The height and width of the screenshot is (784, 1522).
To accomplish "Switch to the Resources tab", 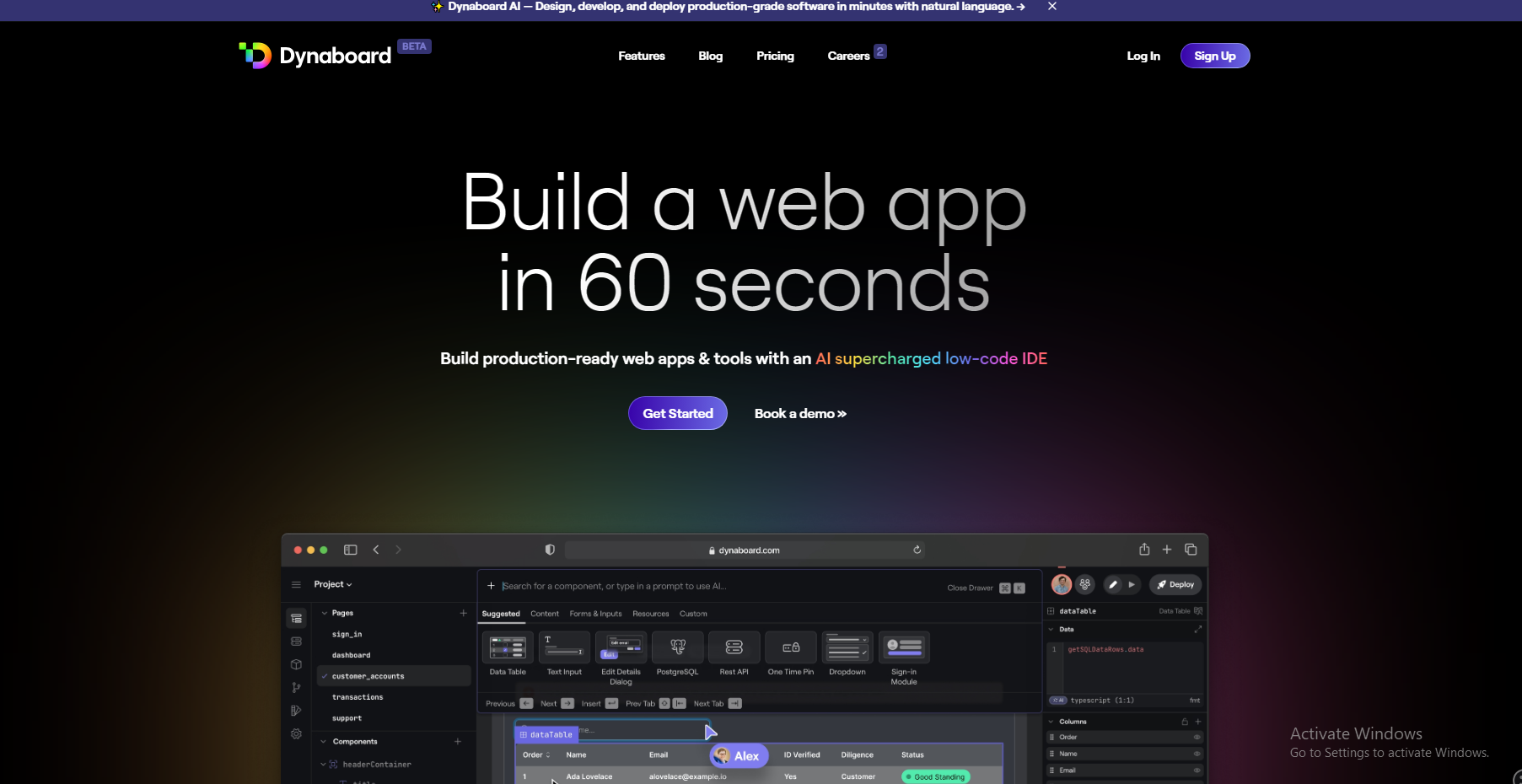I will click(651, 614).
